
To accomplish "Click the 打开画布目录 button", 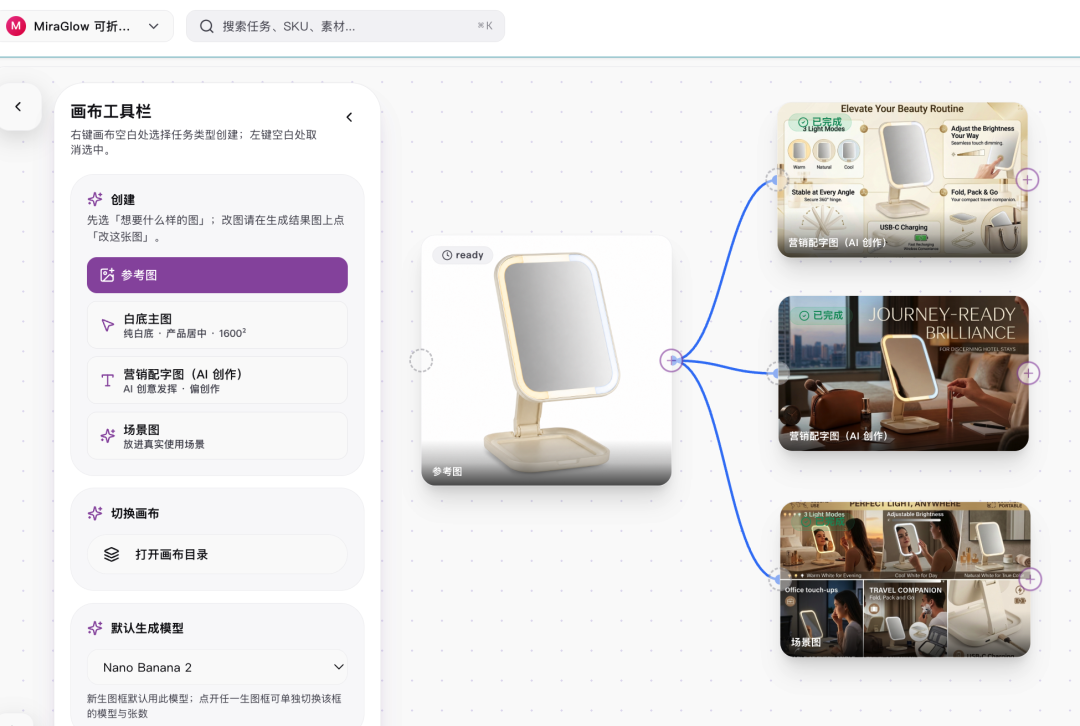I will pos(217,554).
